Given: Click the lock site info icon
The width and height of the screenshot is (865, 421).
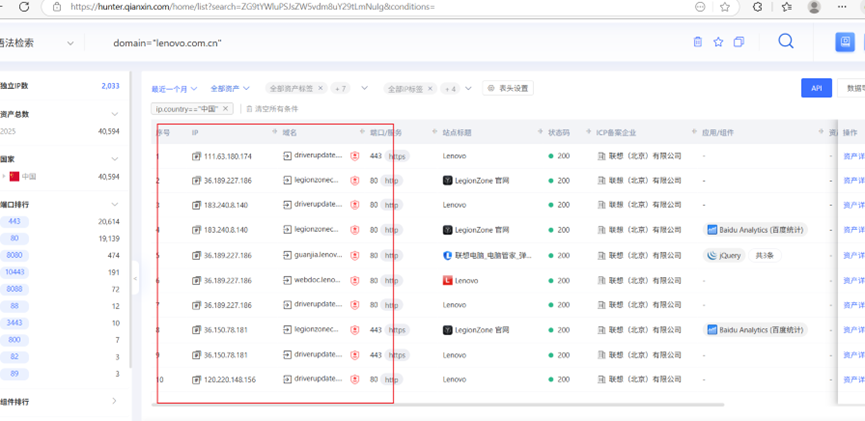Looking at the screenshot, I should point(56,7).
